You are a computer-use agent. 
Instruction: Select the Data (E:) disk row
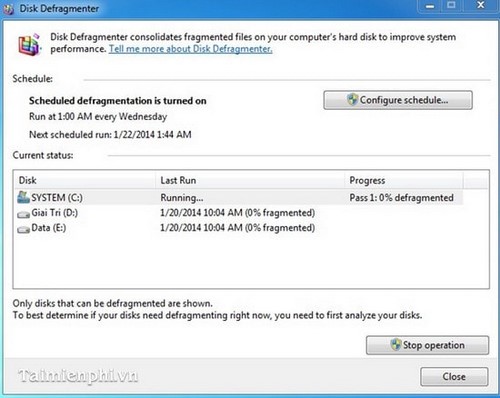(x=239, y=228)
